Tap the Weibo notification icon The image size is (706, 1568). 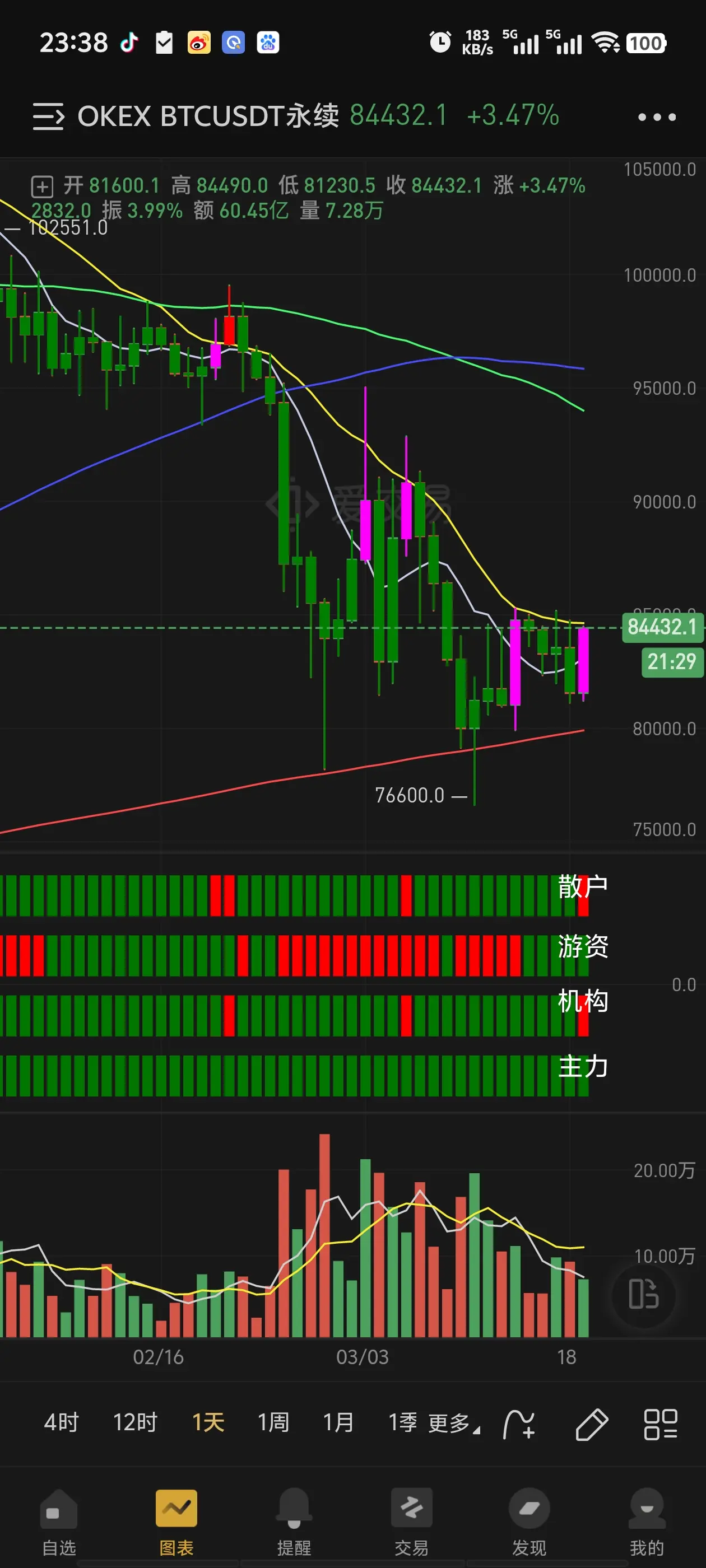199,43
